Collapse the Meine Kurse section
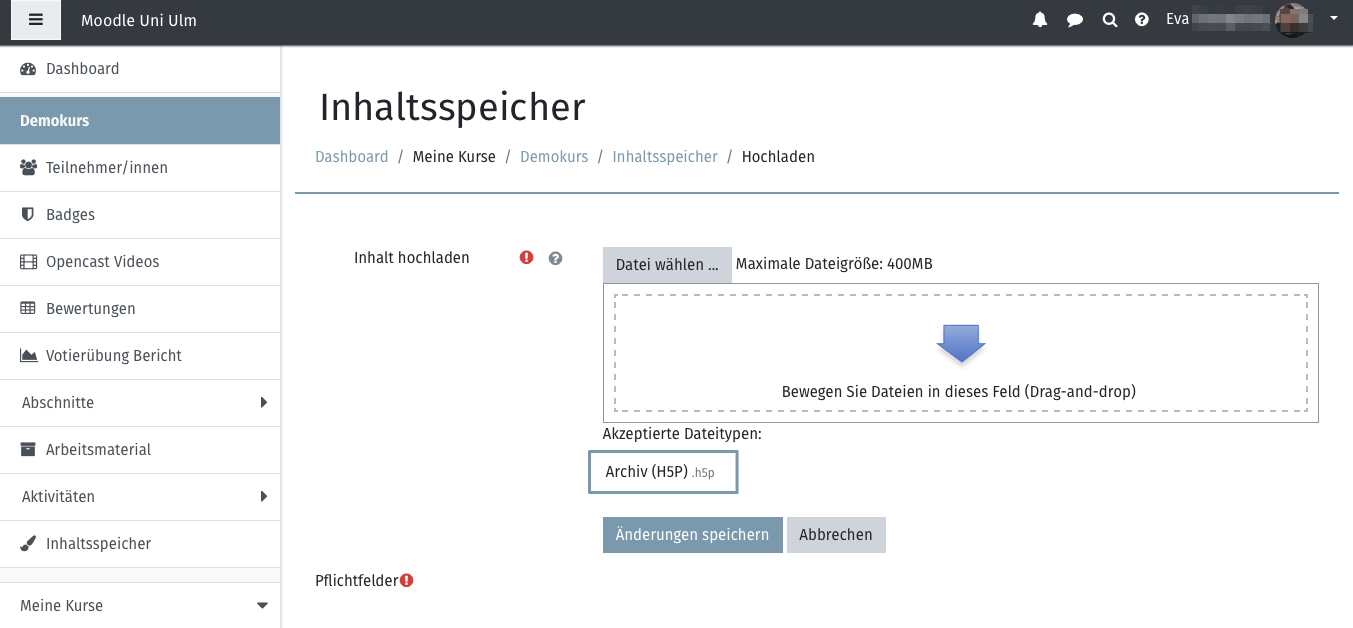 point(263,606)
